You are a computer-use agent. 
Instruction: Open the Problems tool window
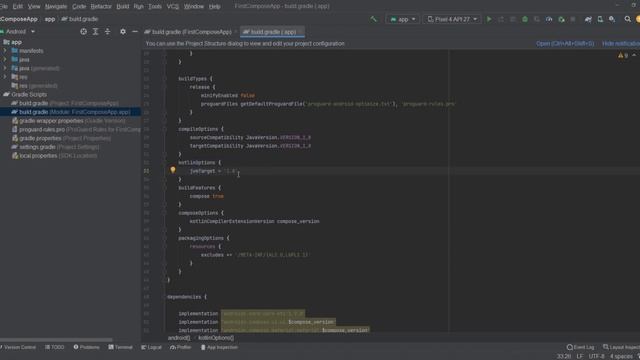(x=87, y=347)
